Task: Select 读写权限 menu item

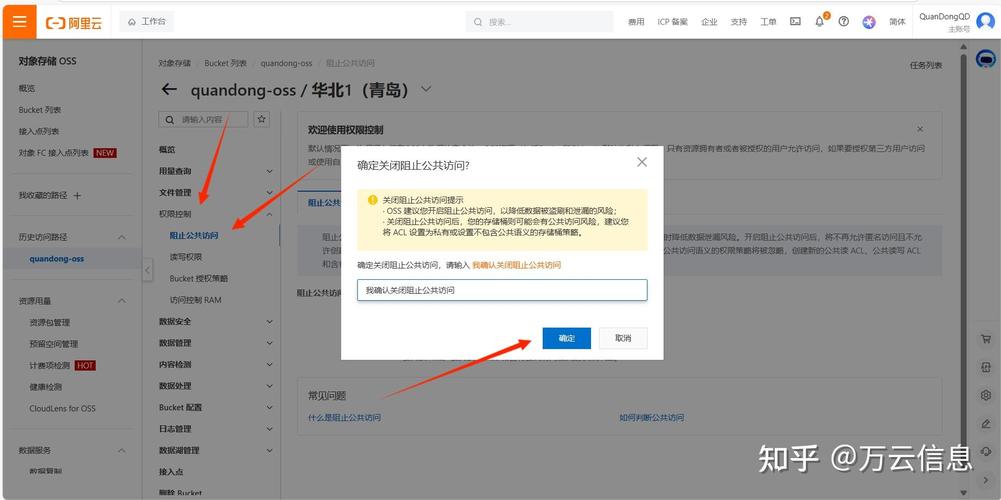Action: coord(186,257)
